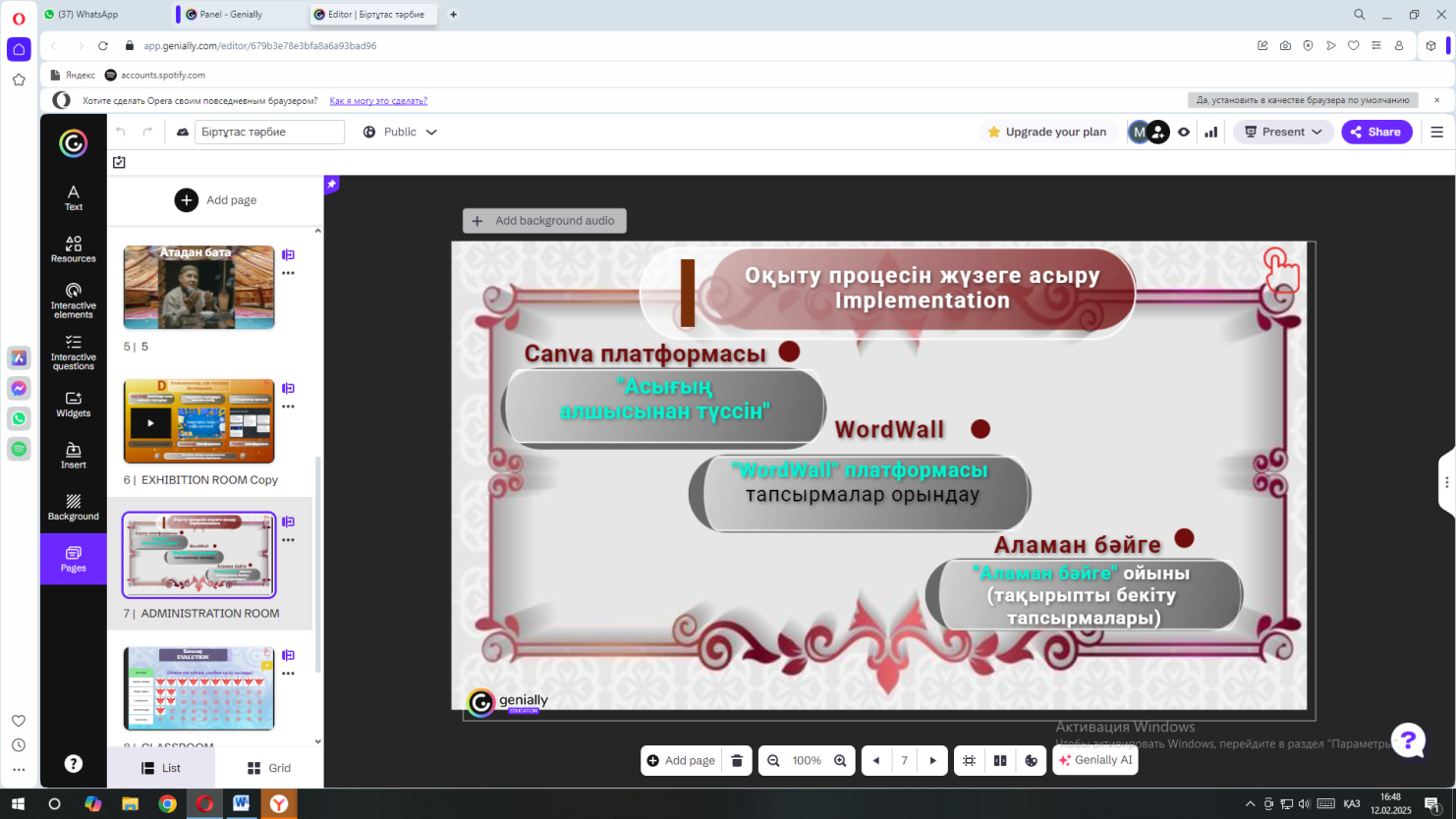Open a new browser tab
1456x819 pixels.
click(453, 15)
